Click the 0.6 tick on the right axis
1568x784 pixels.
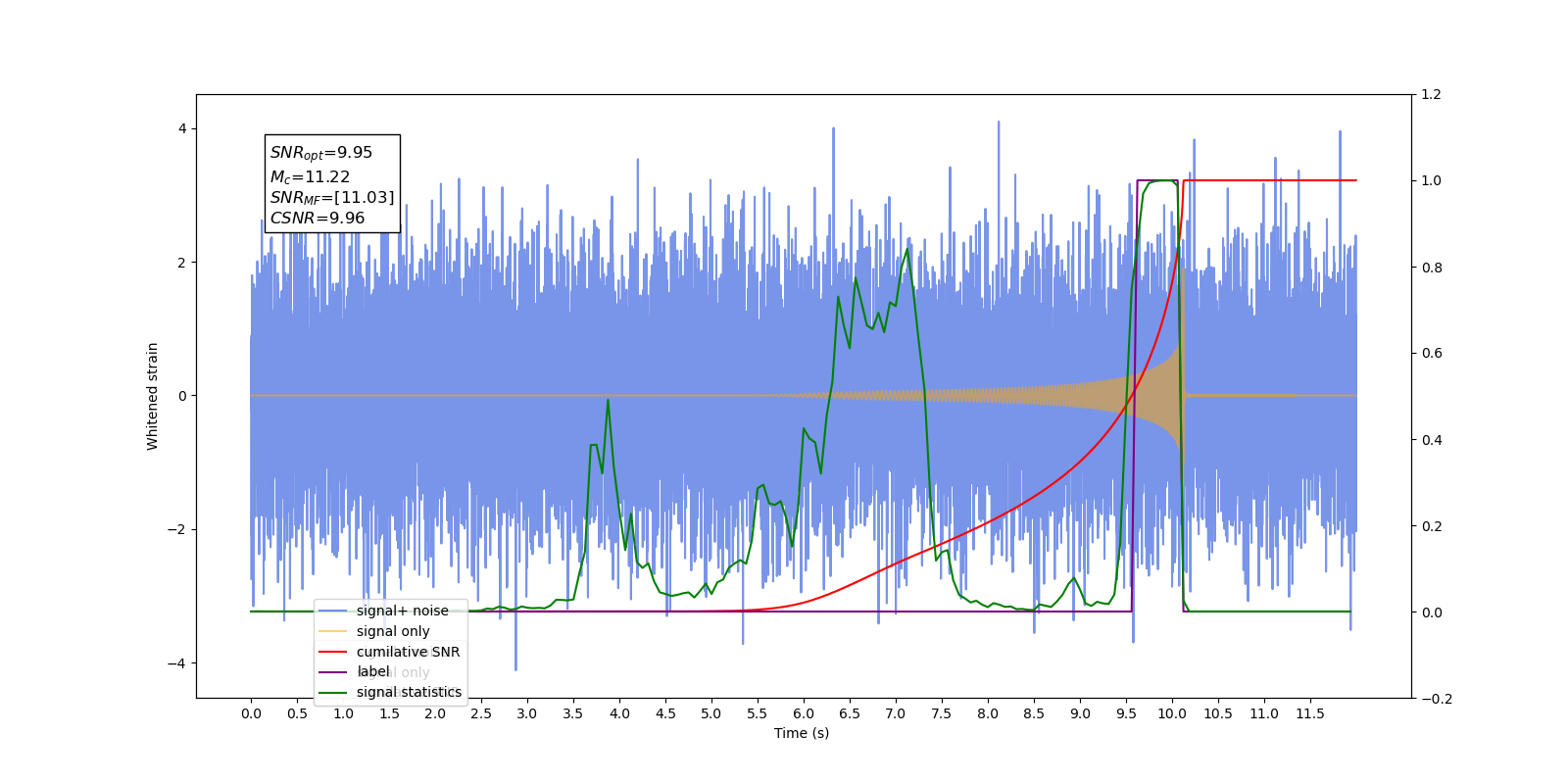click(1432, 354)
